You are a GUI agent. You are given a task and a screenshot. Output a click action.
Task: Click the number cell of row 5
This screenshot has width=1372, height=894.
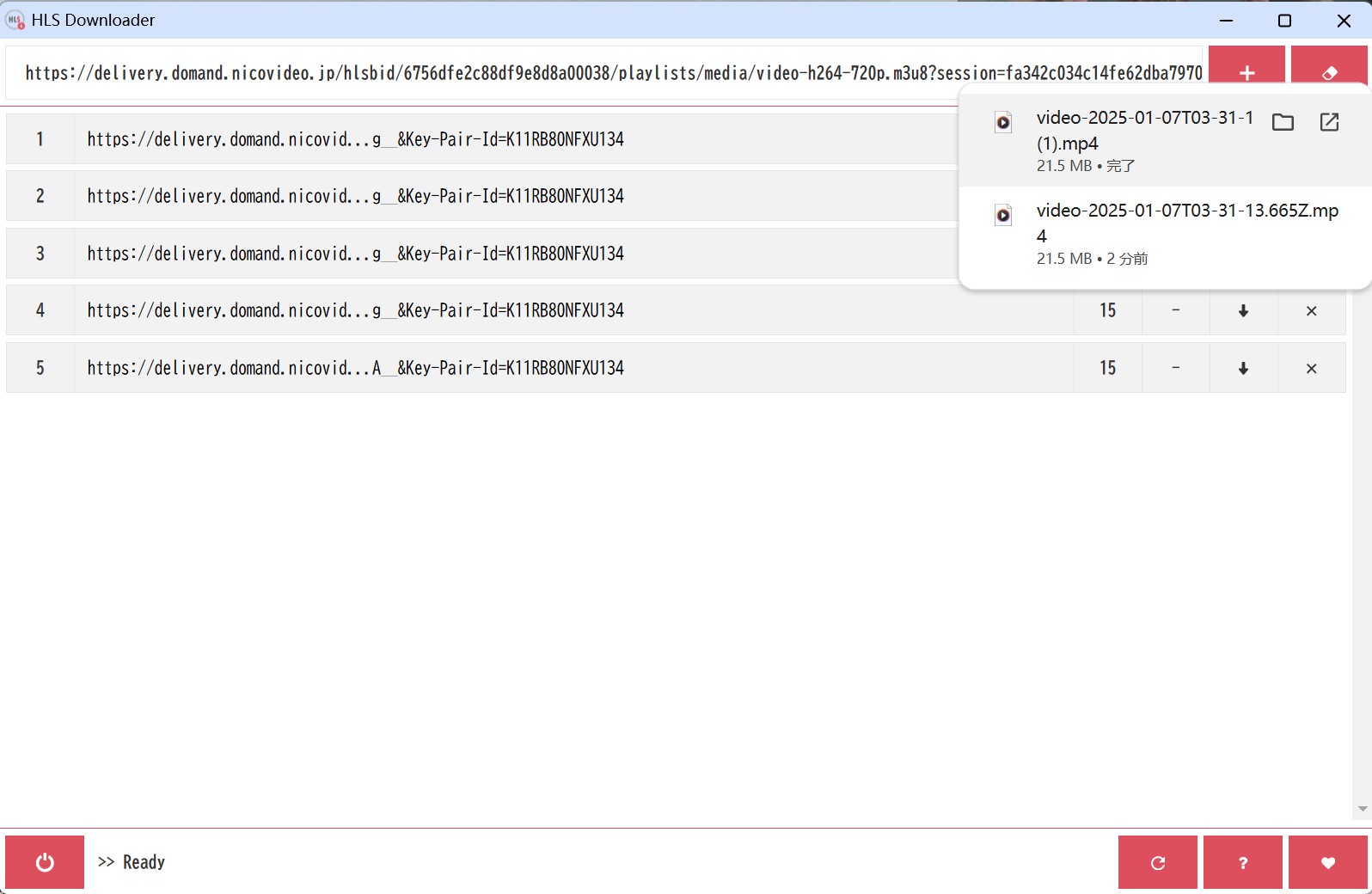pyautogui.click(x=40, y=368)
